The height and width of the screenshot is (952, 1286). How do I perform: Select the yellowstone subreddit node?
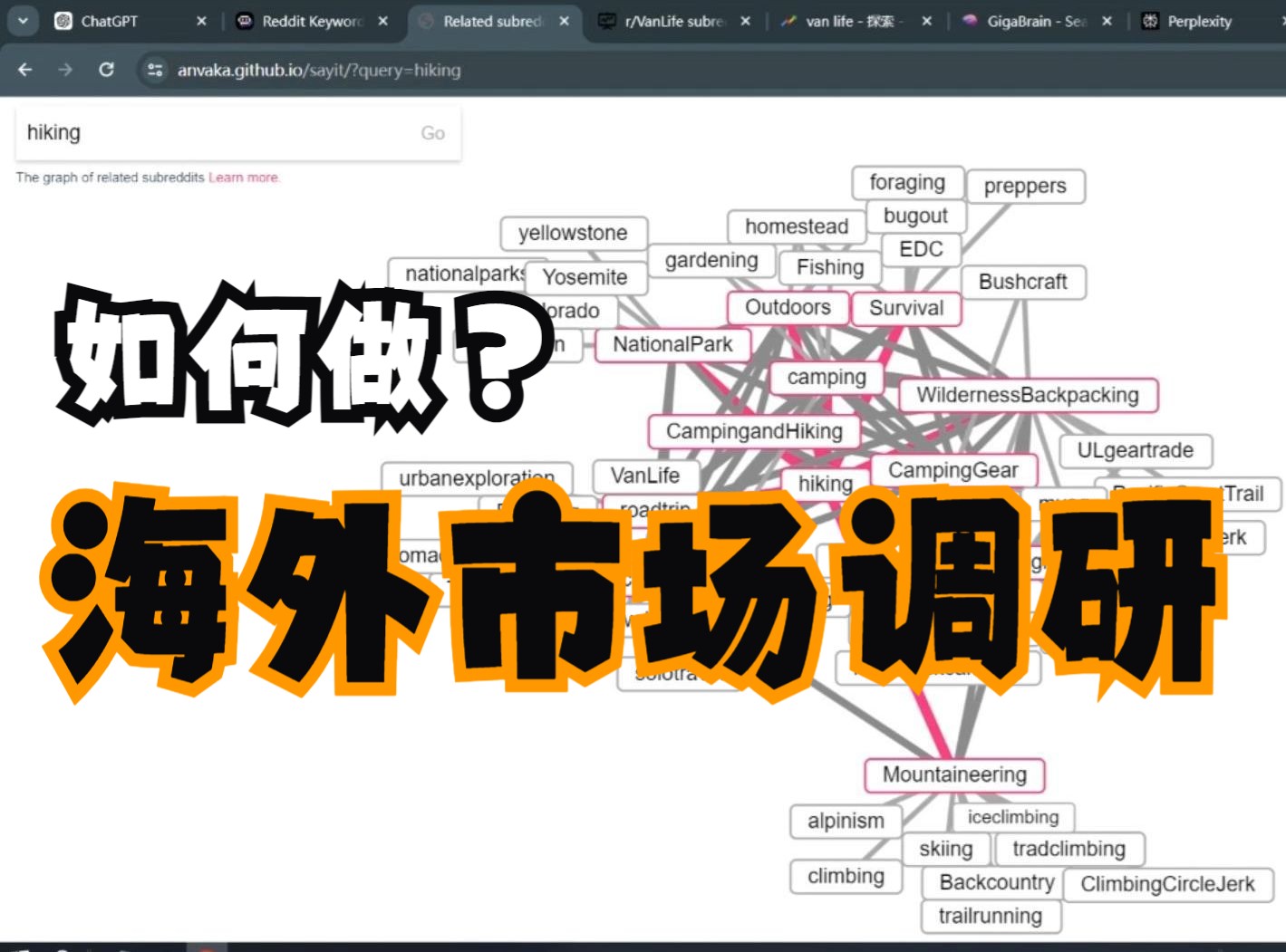[x=573, y=233]
